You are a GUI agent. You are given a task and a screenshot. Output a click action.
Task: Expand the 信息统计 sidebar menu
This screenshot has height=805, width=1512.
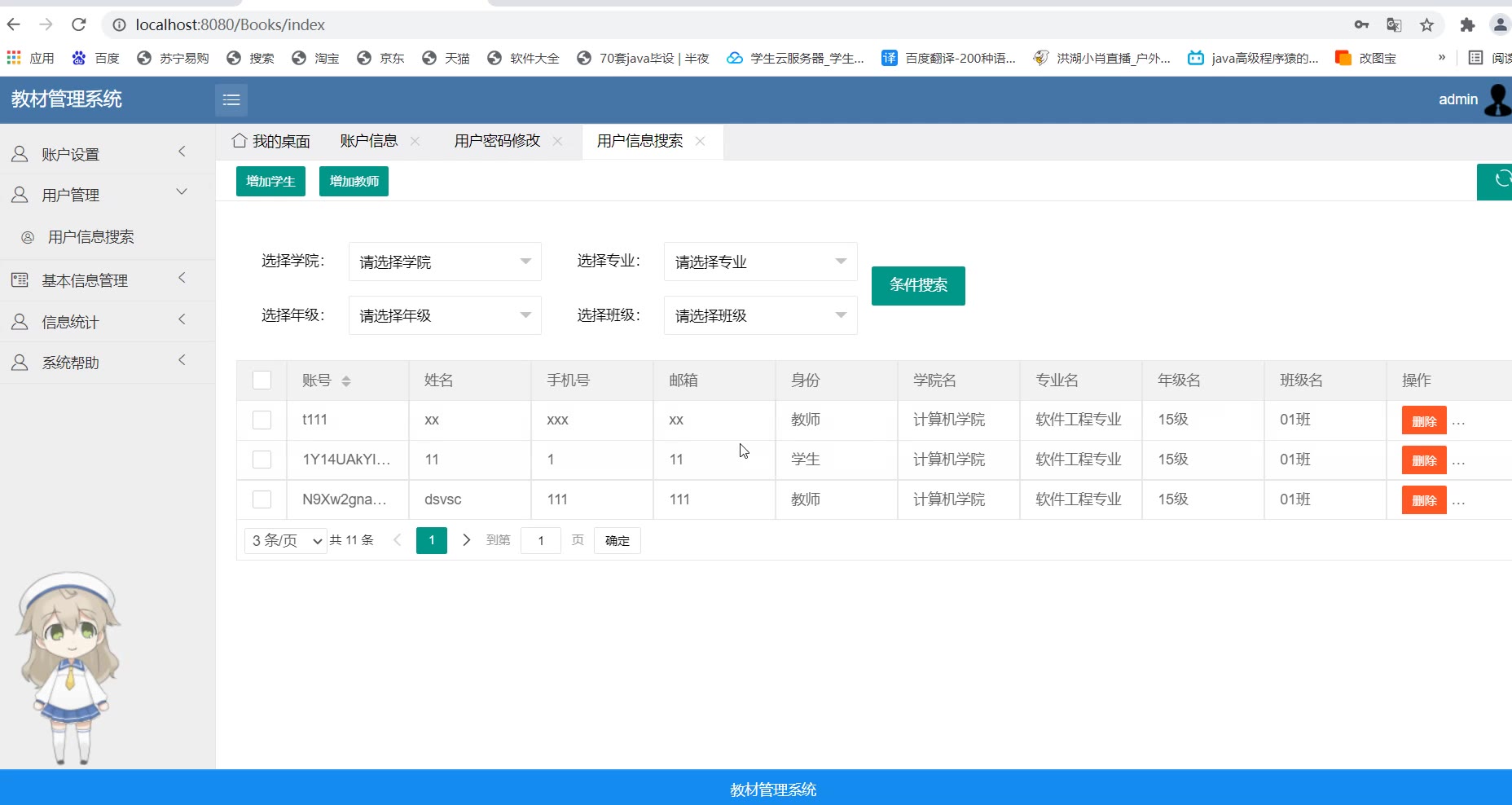(108, 322)
